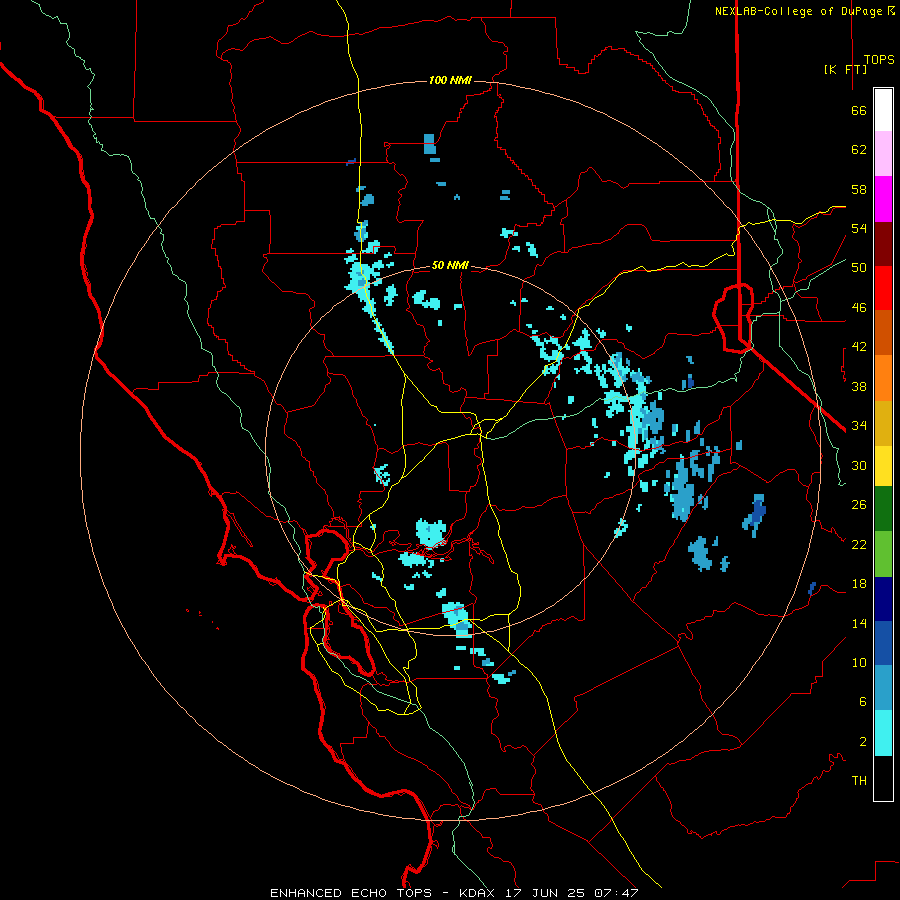Click the NEXLAB-College of DuPage label
The image size is (900, 900).
[x=798, y=11]
